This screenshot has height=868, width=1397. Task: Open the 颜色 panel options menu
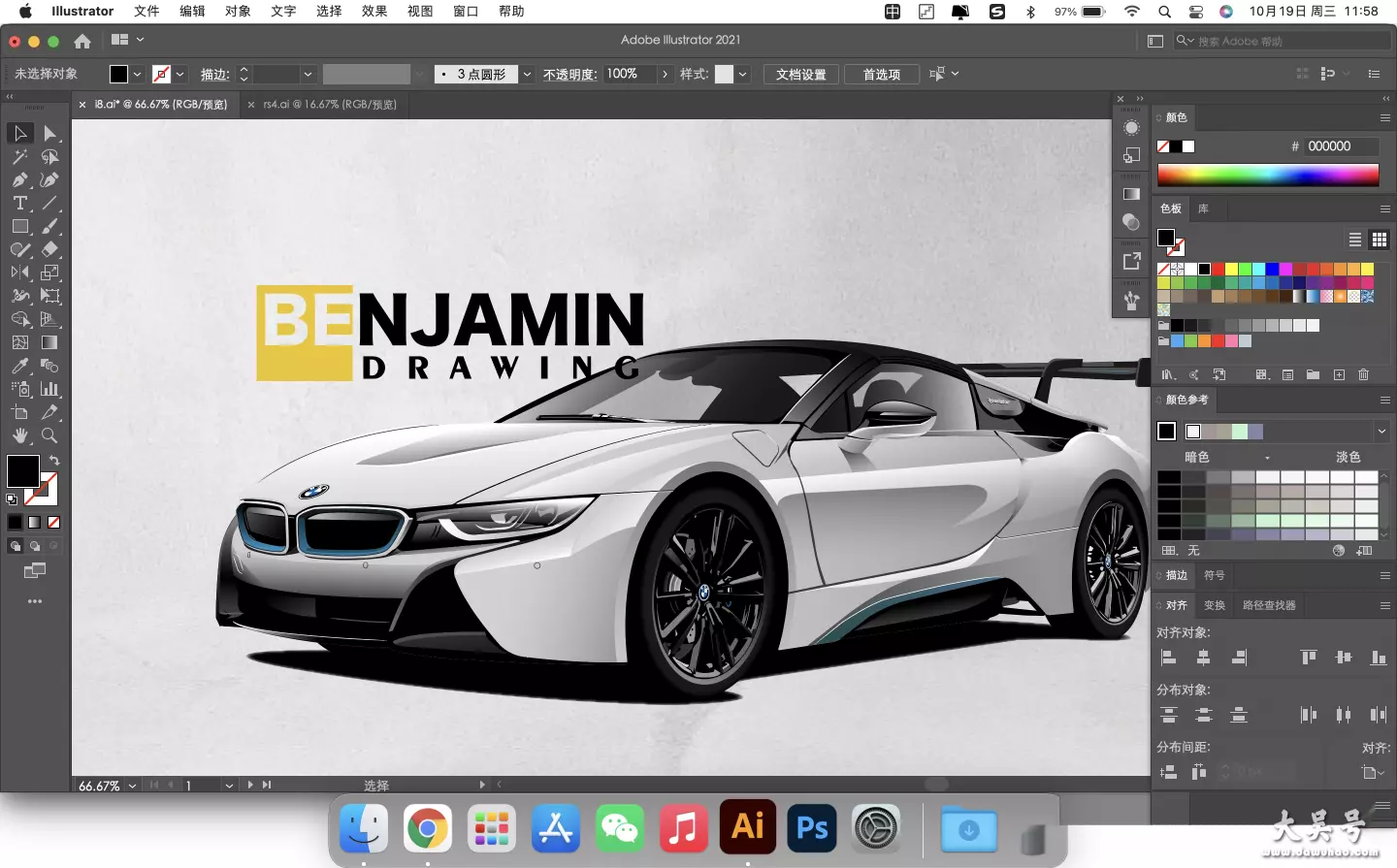point(1384,117)
